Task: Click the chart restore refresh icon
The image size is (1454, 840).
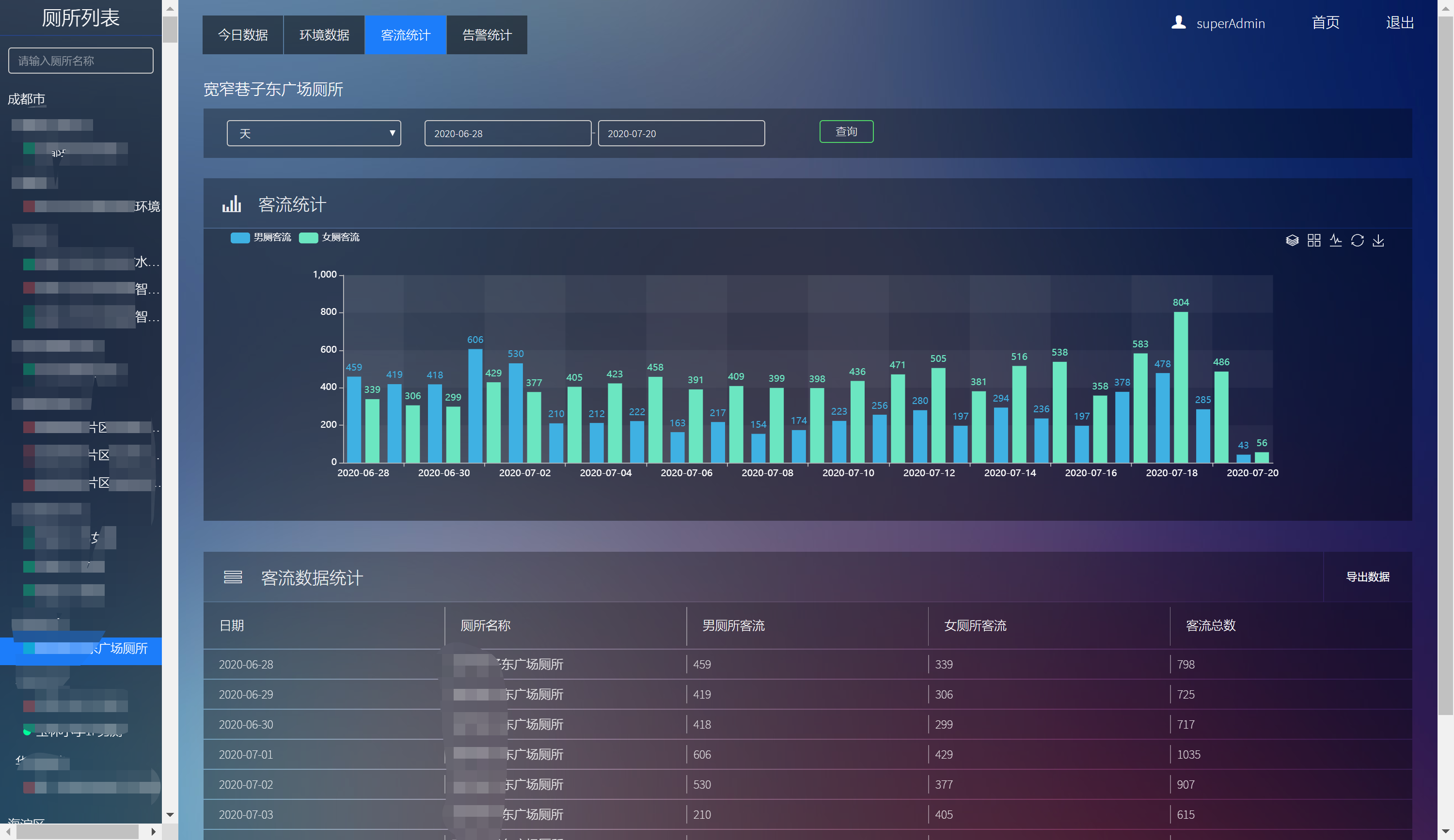Action: [x=1357, y=240]
